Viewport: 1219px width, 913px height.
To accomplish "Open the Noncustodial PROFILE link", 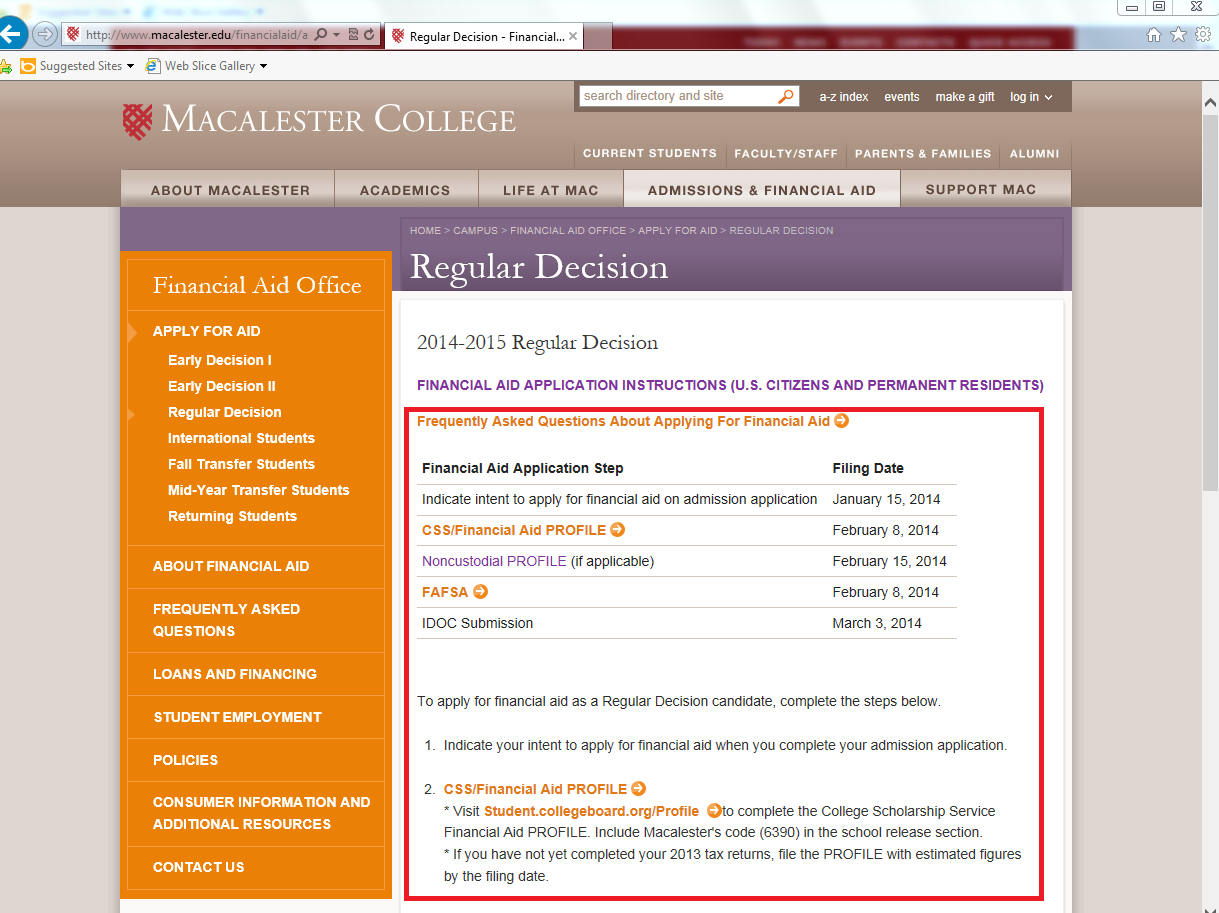I will pos(494,561).
